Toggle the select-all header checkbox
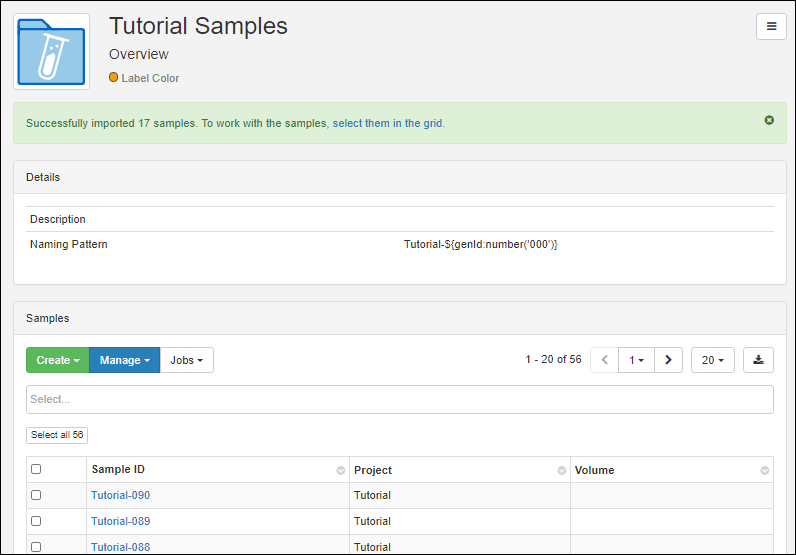 tap(36, 469)
